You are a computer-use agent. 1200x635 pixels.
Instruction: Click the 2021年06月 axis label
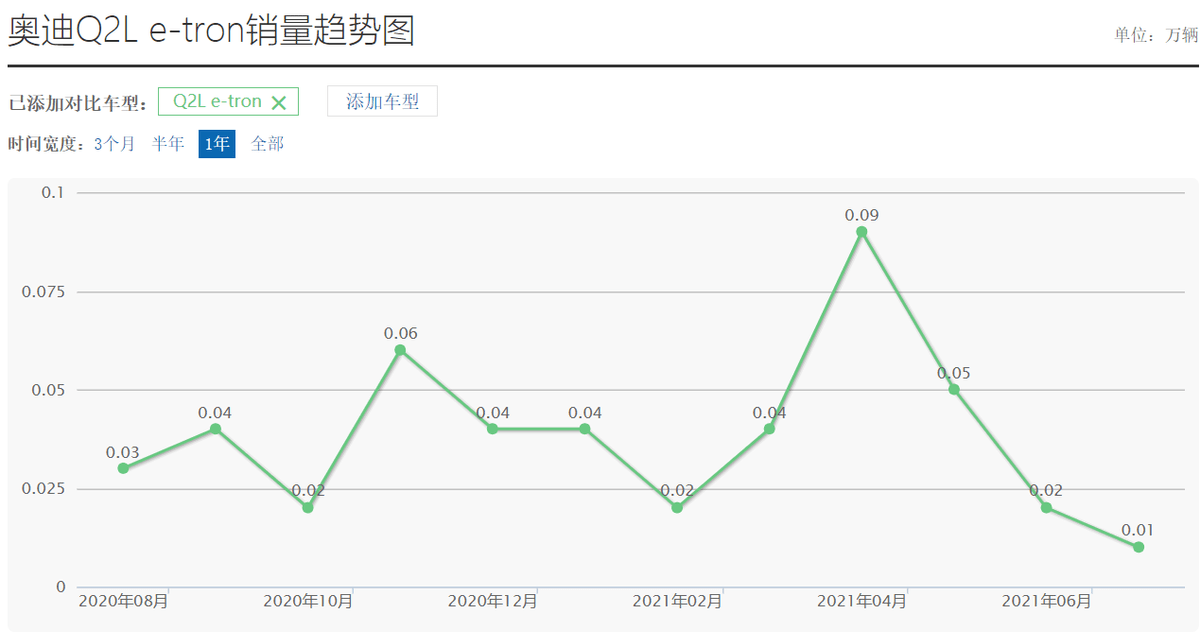point(1046,601)
